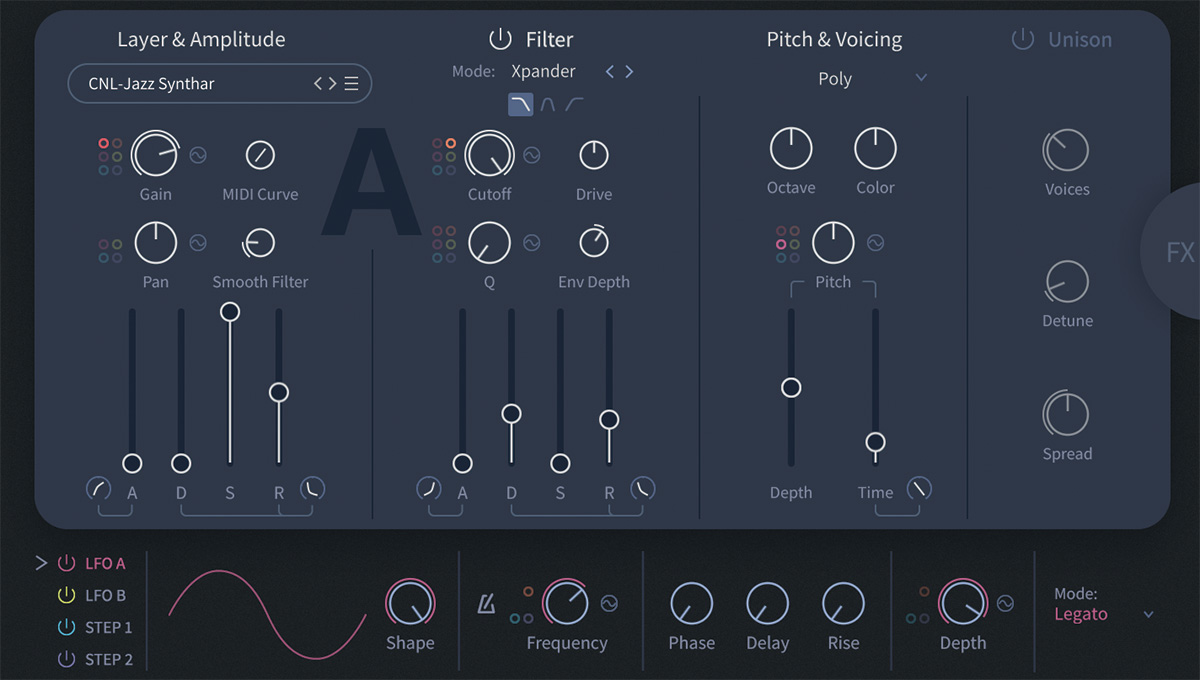The width and height of the screenshot is (1200, 680).
Task: Switch to previous filter mode arrow
Action: 610,72
